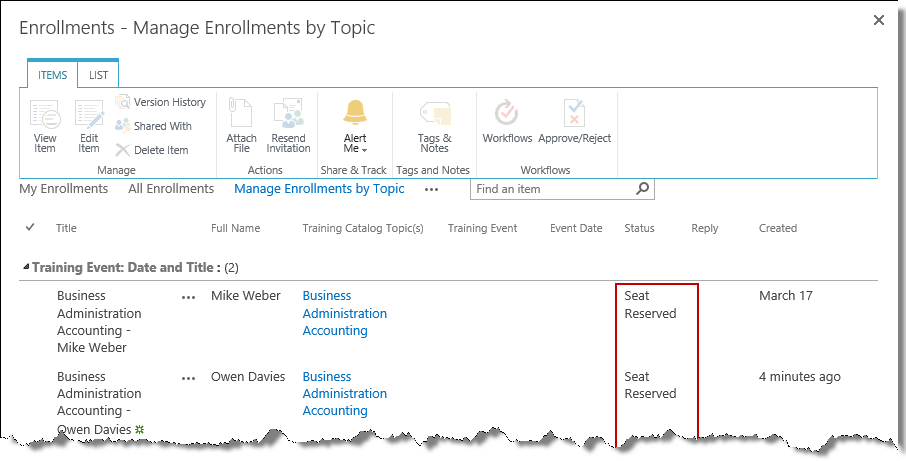This screenshot has width=906, height=461.
Task: Click the Training Event column header
Action: (x=482, y=228)
